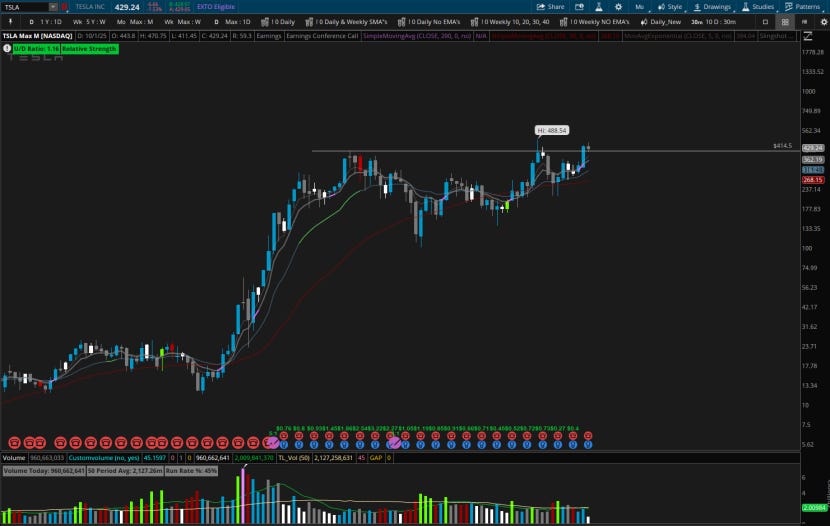
Task: Open the flask Edit Studies icon
Action: pos(599,7)
